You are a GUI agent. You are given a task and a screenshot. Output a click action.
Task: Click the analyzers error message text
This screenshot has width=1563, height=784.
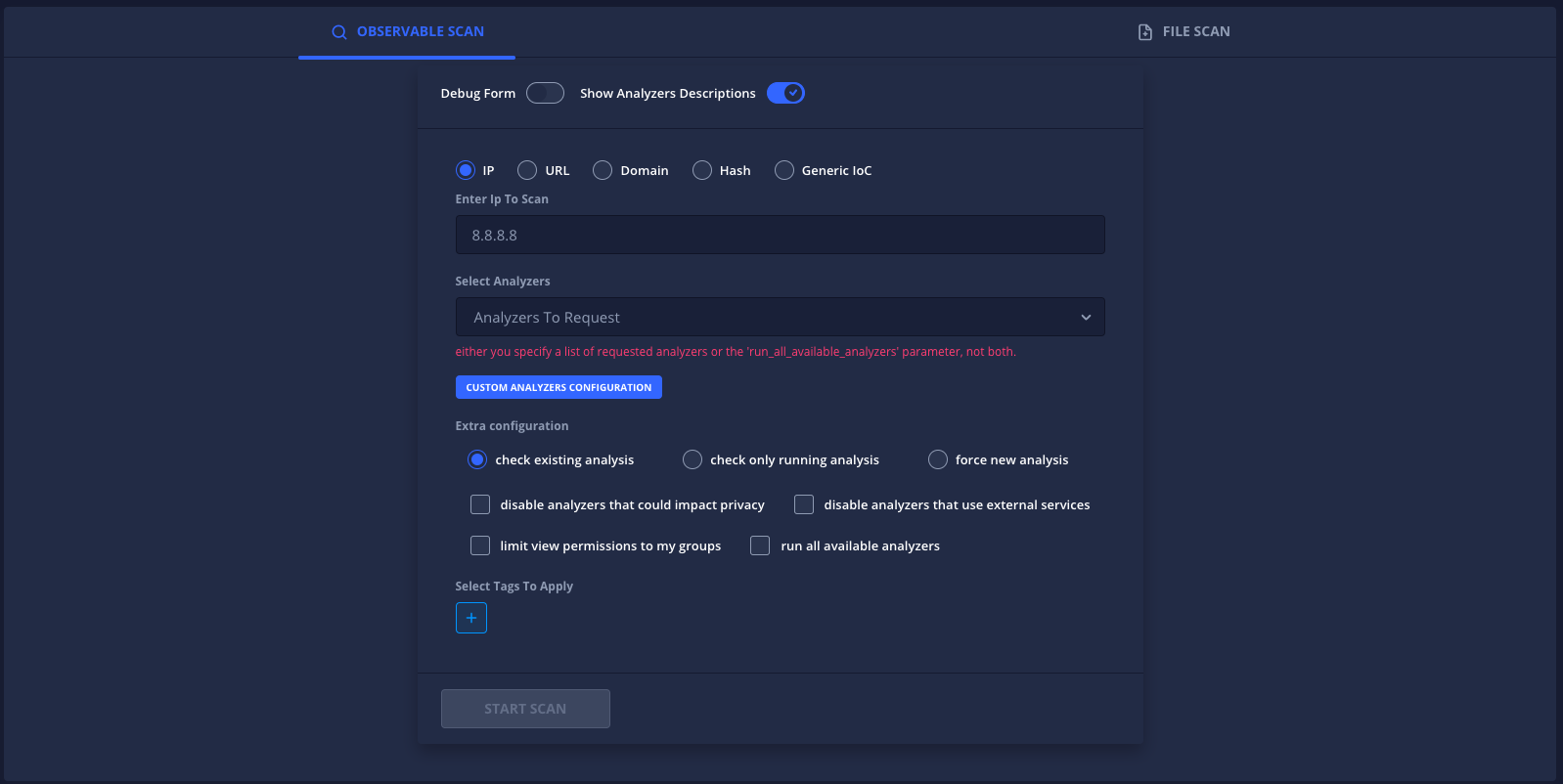click(x=736, y=352)
